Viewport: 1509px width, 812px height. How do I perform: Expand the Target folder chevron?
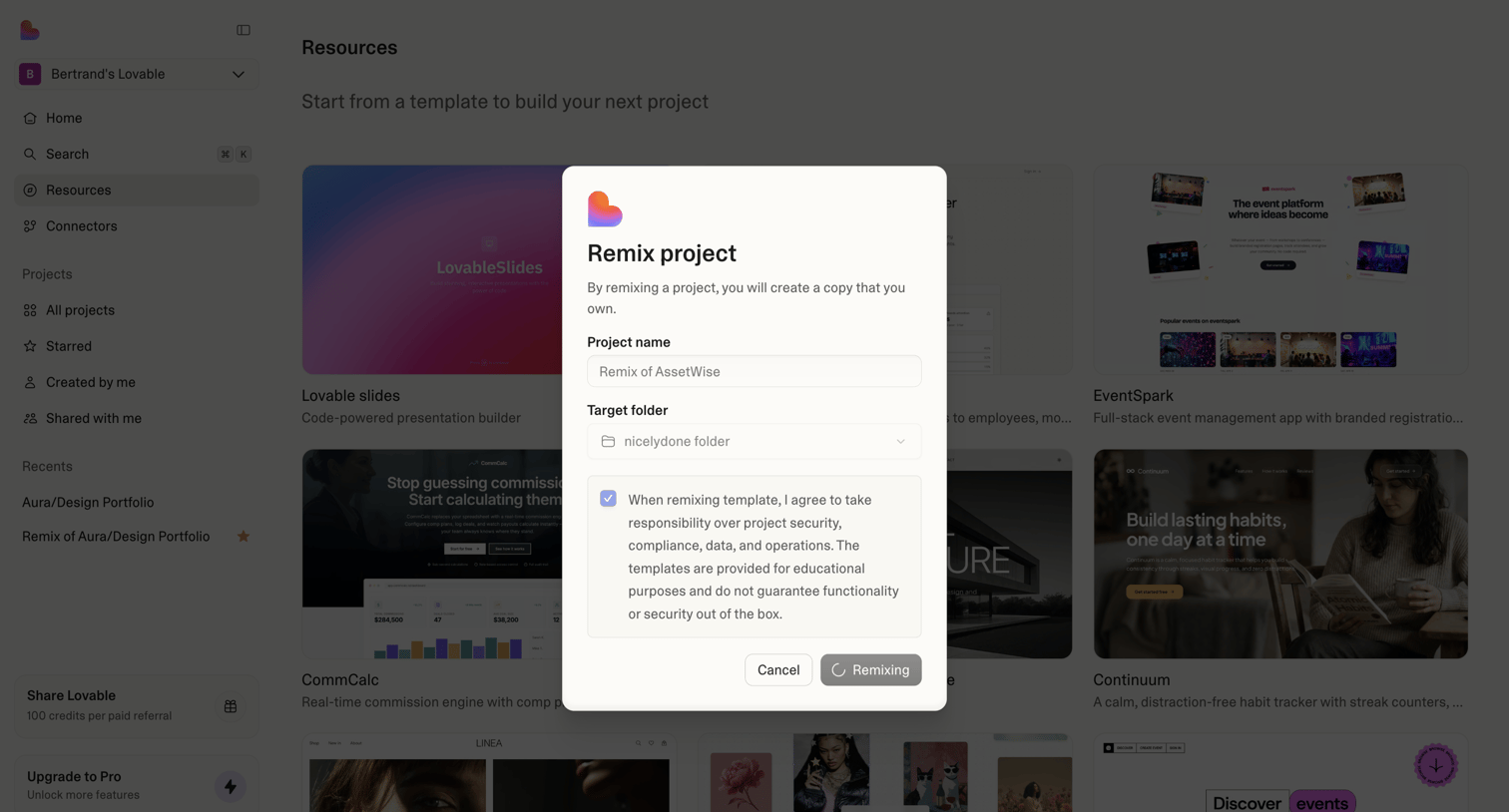pyautogui.click(x=900, y=441)
